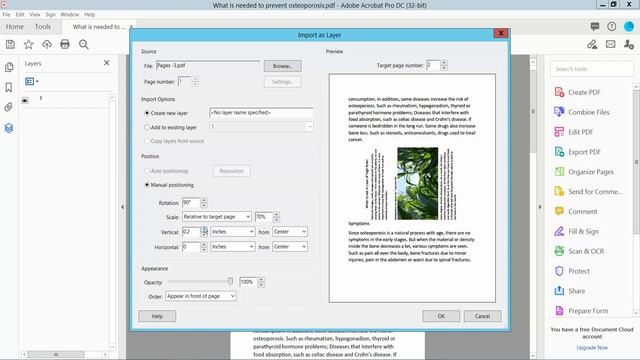This screenshot has width=640, height=360.
Task: Open the Horizontal from Center dropdown
Action: coord(290,247)
